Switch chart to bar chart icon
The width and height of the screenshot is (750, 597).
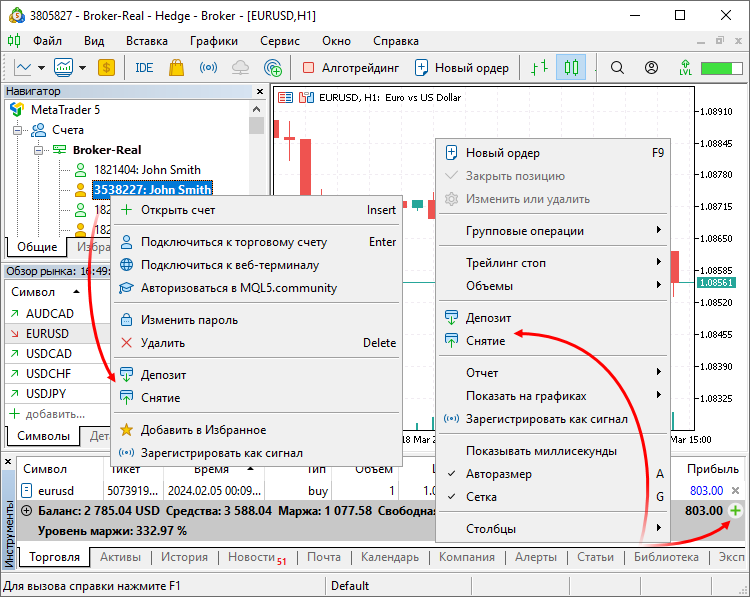pos(540,67)
